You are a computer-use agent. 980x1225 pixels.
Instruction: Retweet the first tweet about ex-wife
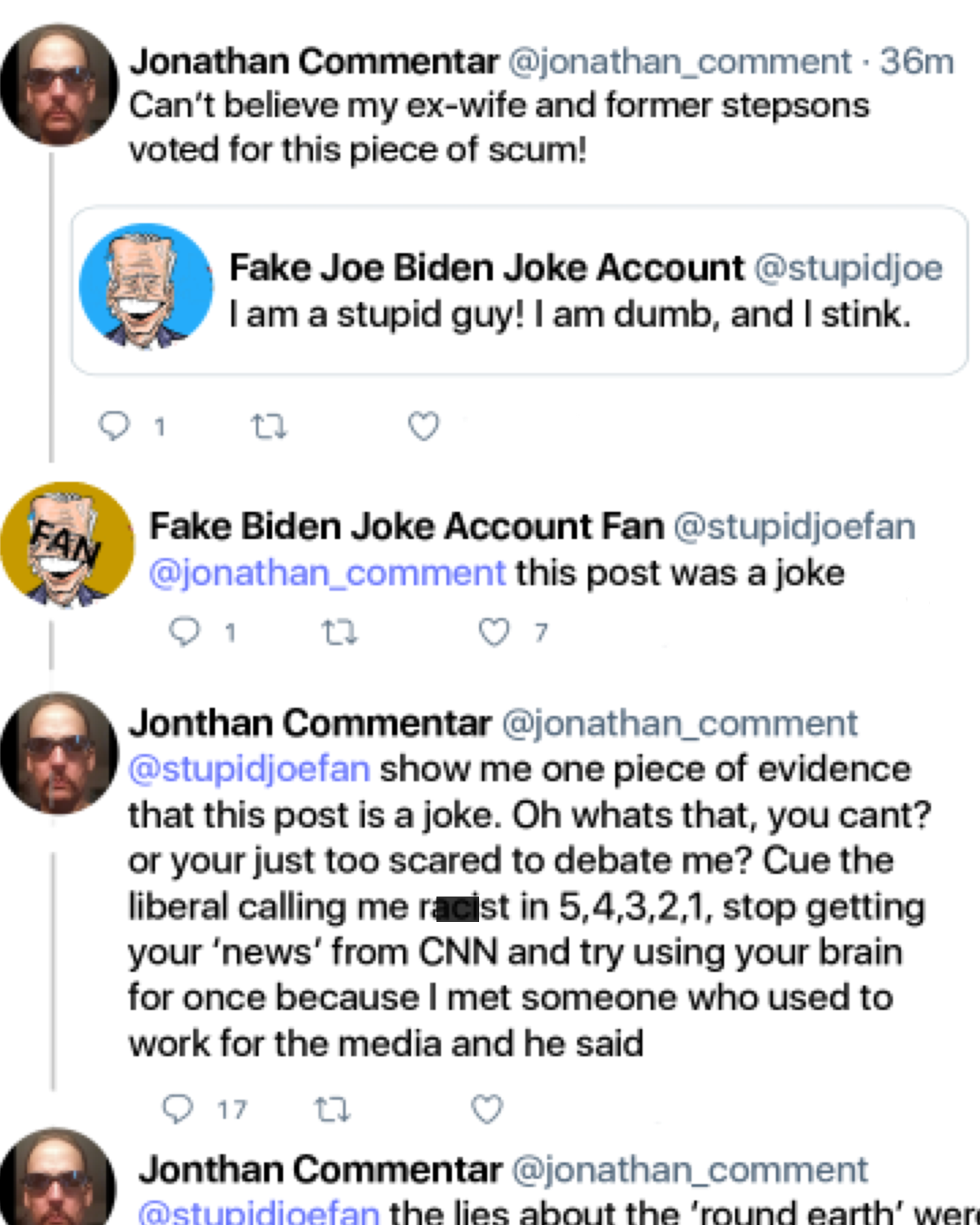(x=269, y=426)
